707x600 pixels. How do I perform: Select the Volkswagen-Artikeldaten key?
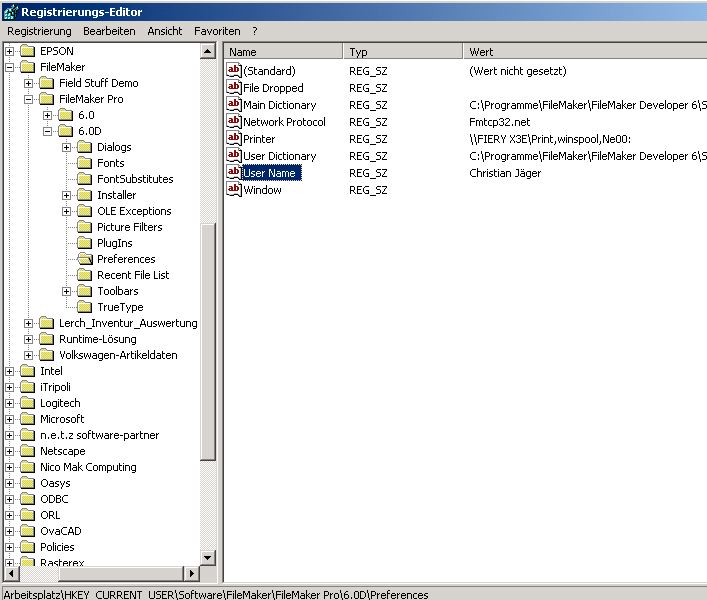pyautogui.click(x=118, y=355)
